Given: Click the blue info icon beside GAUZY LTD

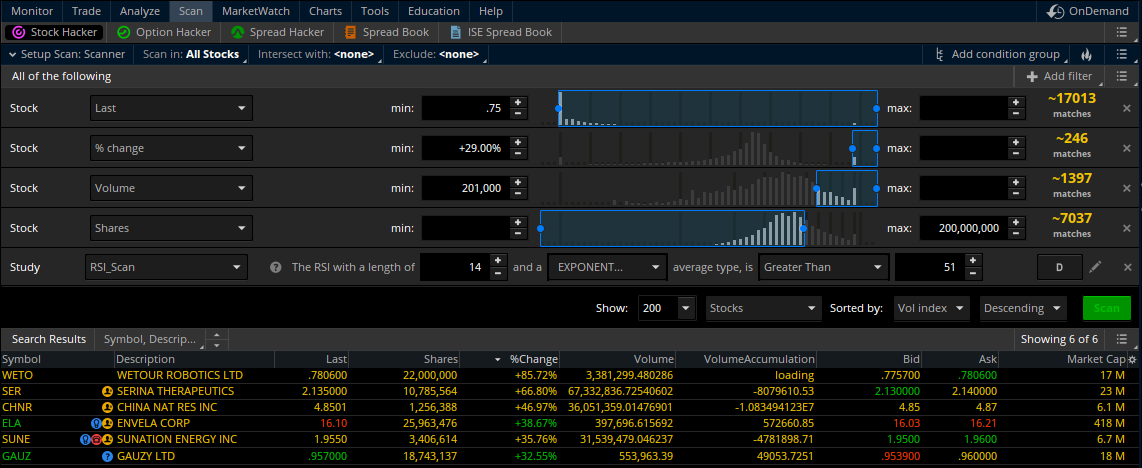Looking at the screenshot, I should point(107,456).
